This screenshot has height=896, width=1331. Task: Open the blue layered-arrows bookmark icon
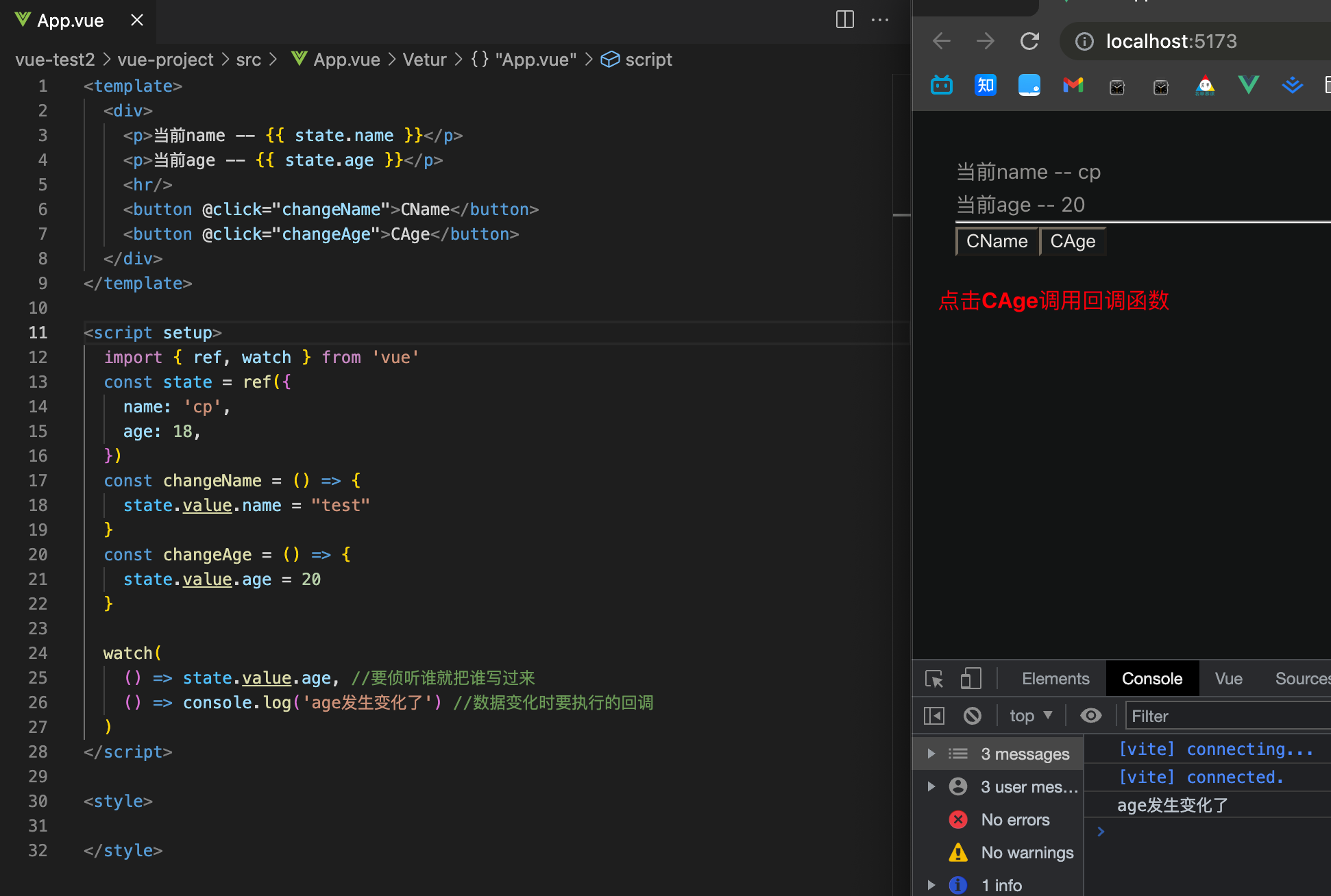(1293, 85)
